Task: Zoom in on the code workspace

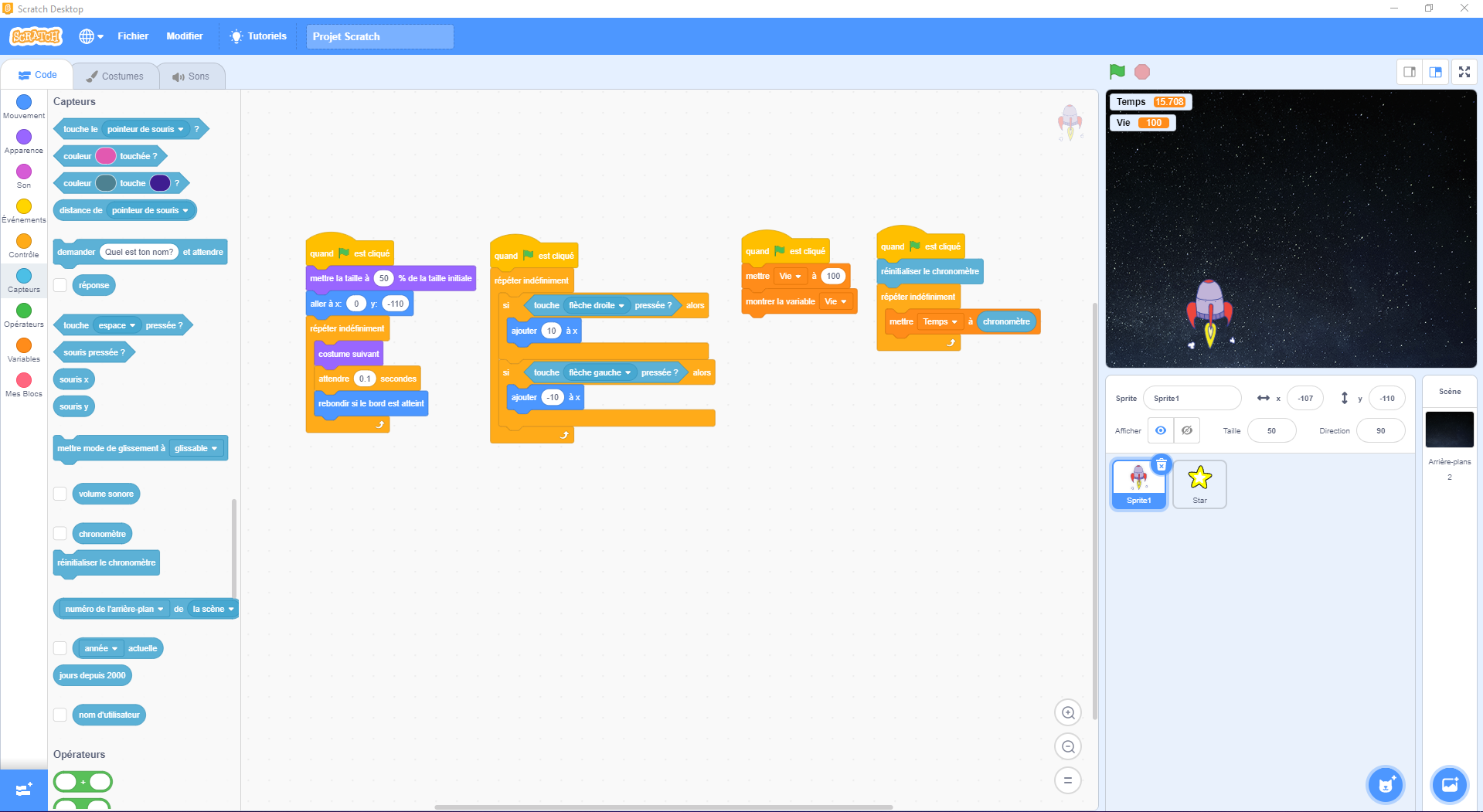Action: 1068,713
